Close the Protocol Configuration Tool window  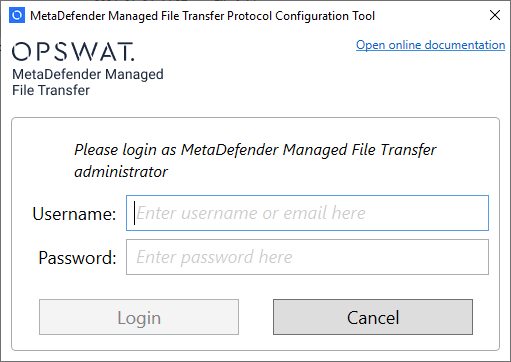495,15
